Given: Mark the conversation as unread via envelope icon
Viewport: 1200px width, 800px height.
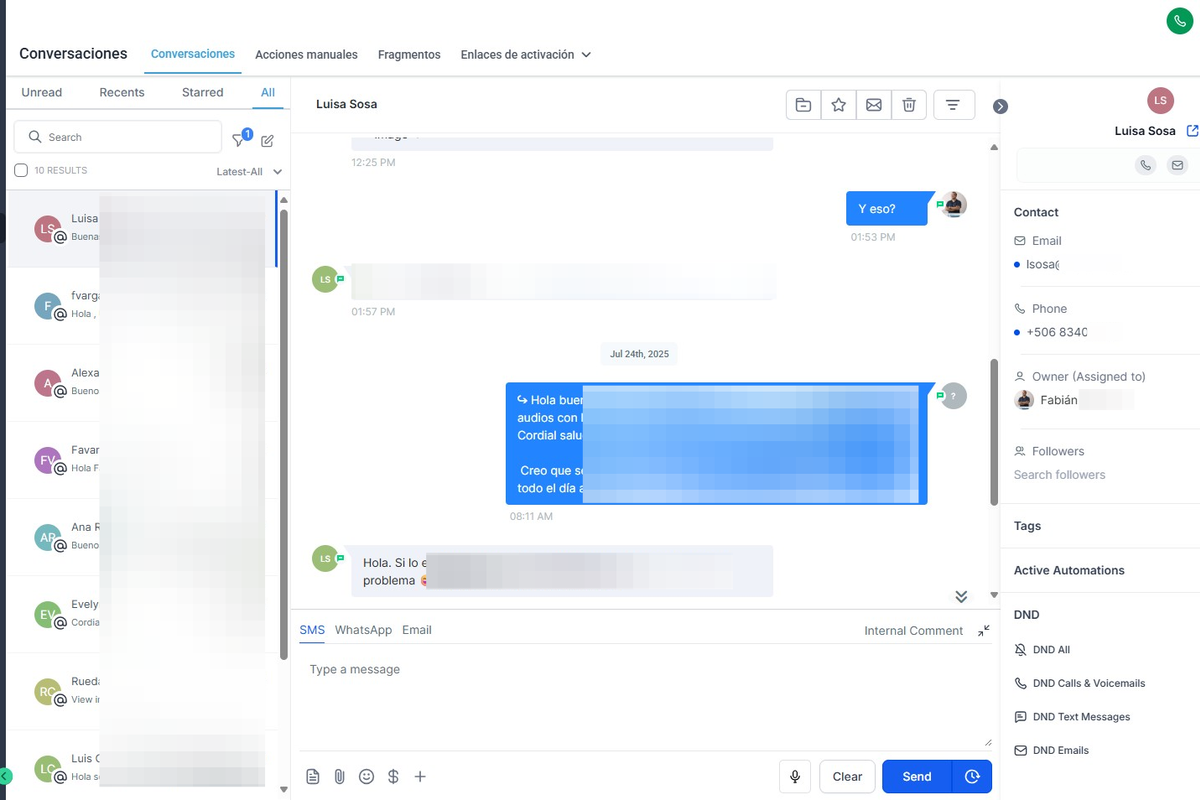Looking at the screenshot, I should [873, 104].
